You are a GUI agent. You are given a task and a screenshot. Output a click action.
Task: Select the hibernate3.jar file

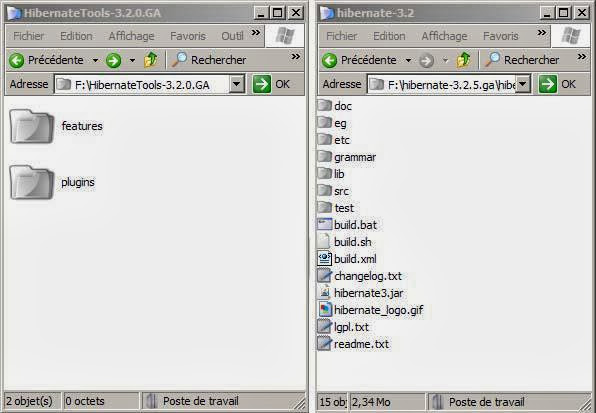point(360,293)
